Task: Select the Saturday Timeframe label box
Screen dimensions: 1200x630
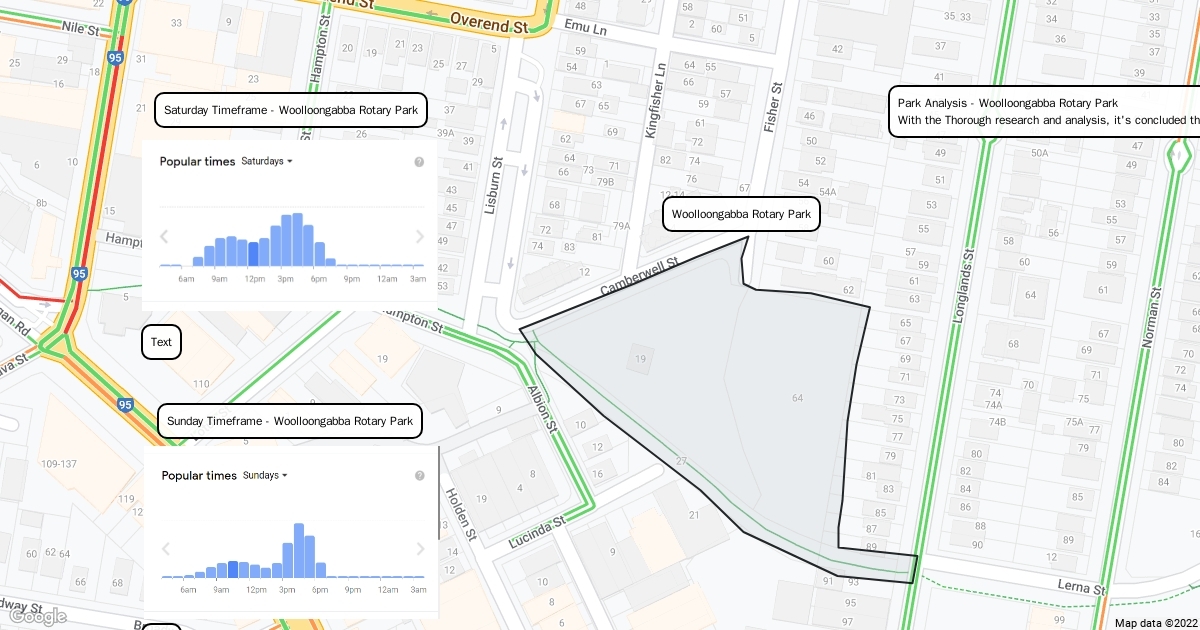Action: [x=291, y=110]
